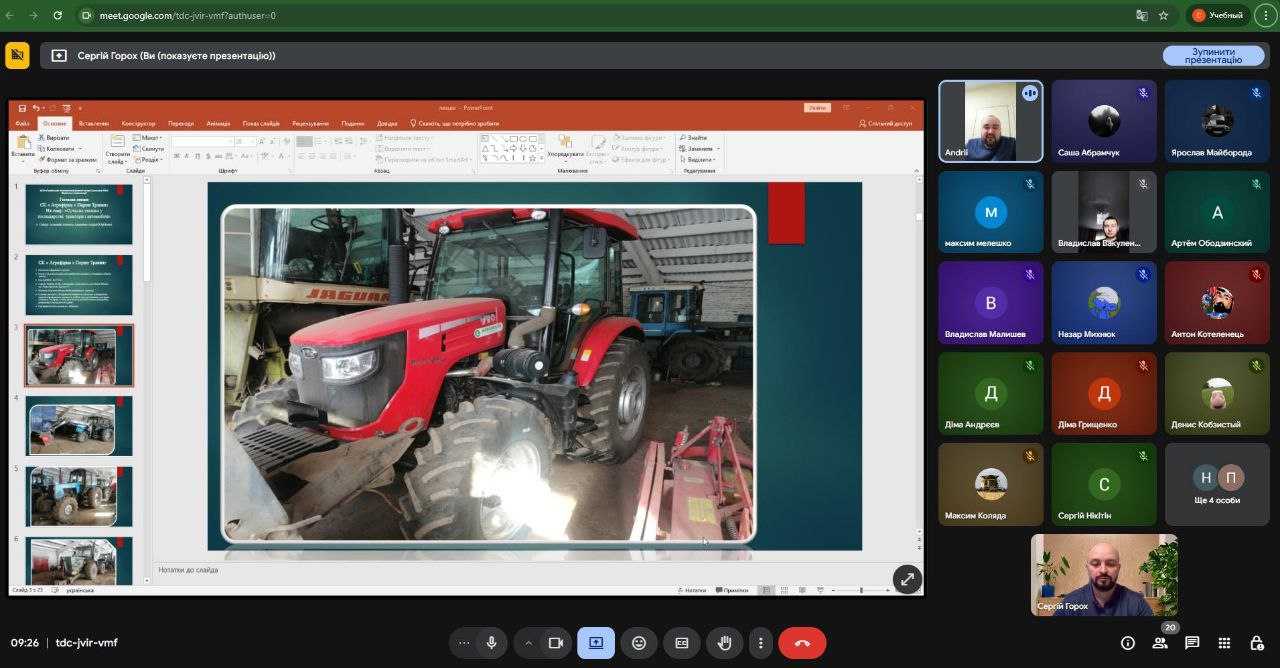Click the expand arrows icon over the presentation

point(907,579)
